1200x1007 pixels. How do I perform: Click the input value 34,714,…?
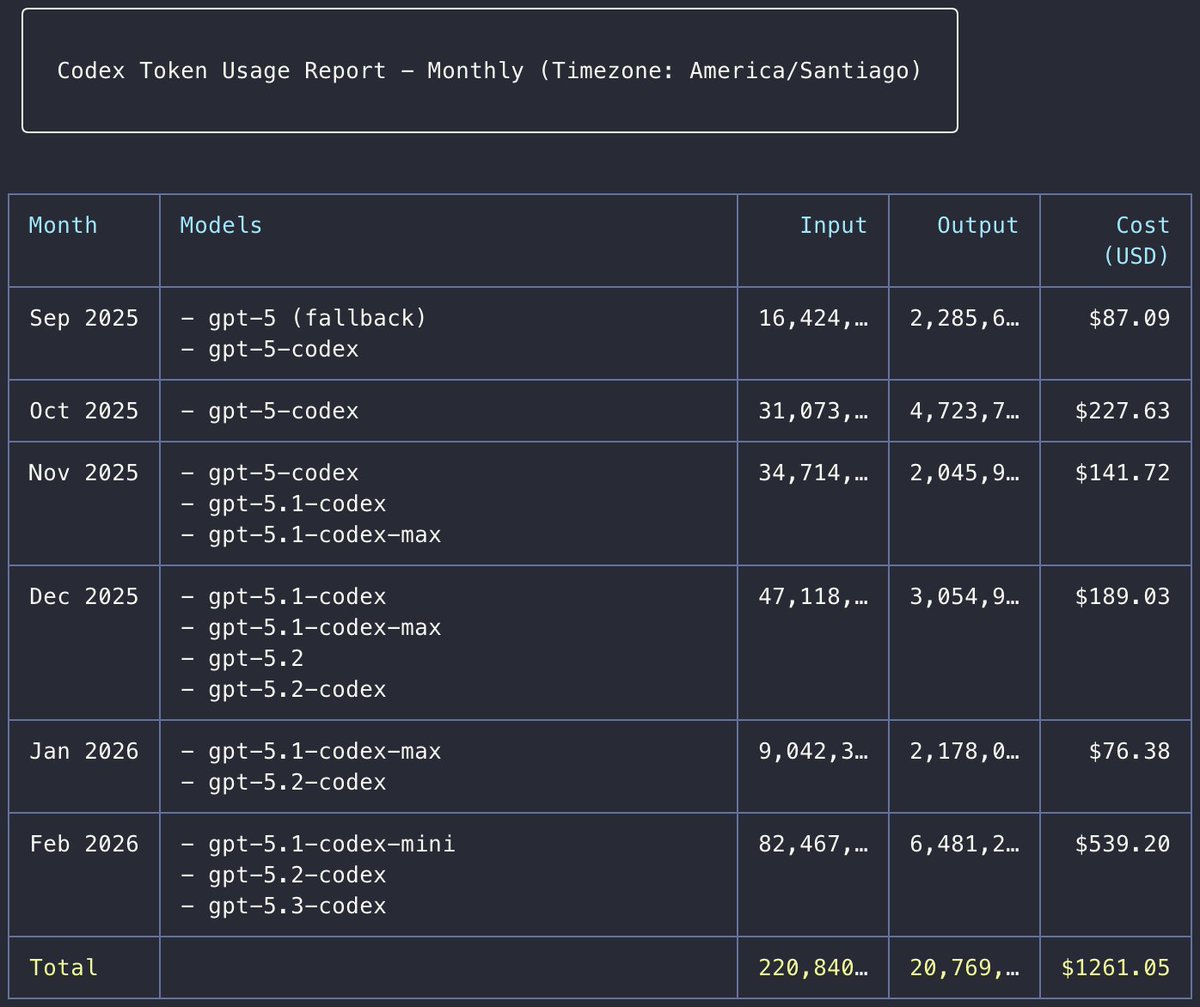click(814, 474)
